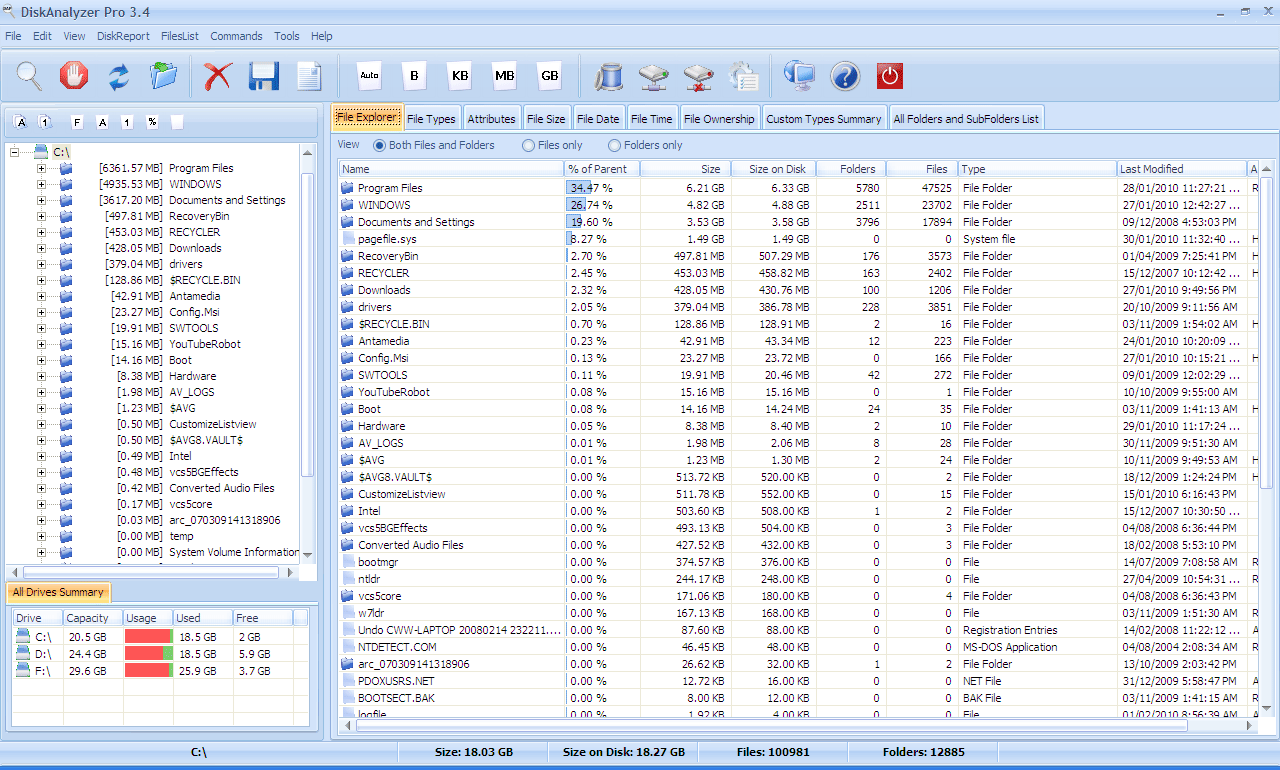This screenshot has width=1280, height=770.
Task: Open the DiskReport menu
Action: pyautogui.click(x=123, y=36)
